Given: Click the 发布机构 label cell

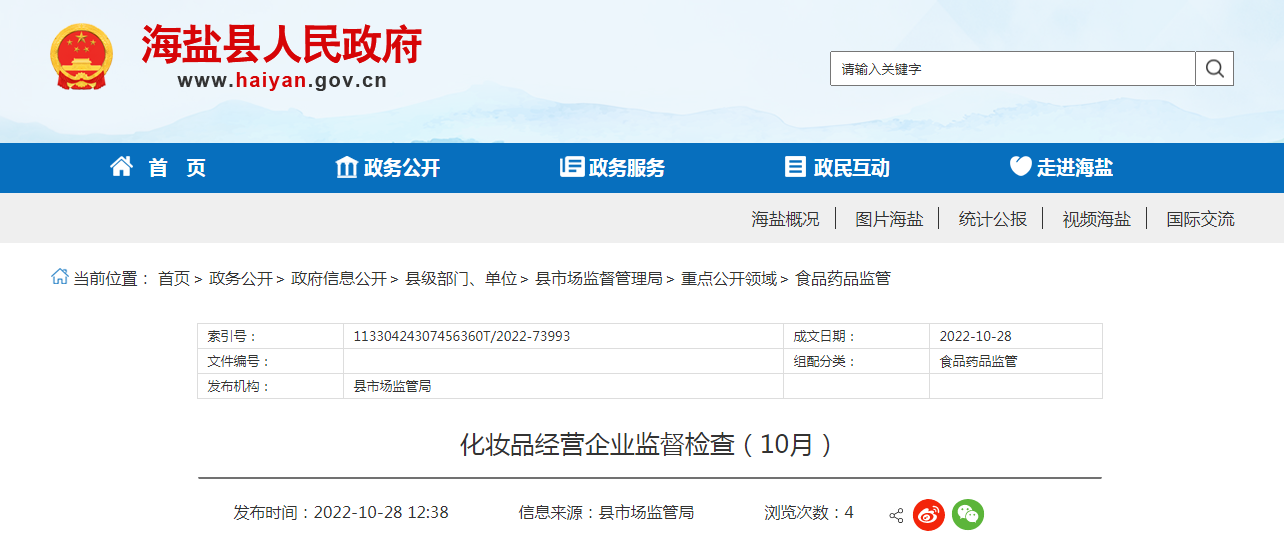Looking at the screenshot, I should coord(270,386).
